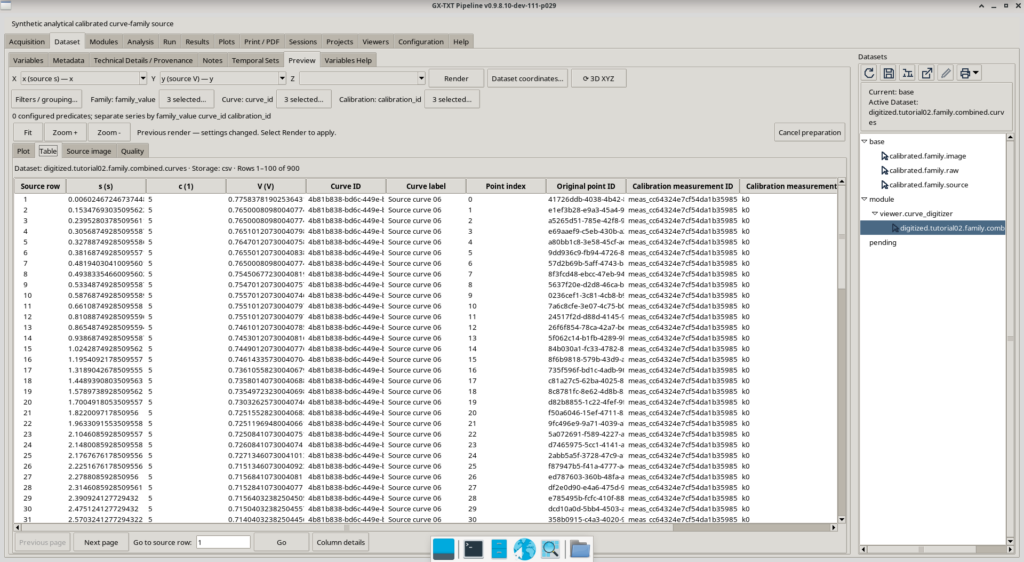
Task: Click the Go to source row input field
Action: pyautogui.click(x=223, y=542)
